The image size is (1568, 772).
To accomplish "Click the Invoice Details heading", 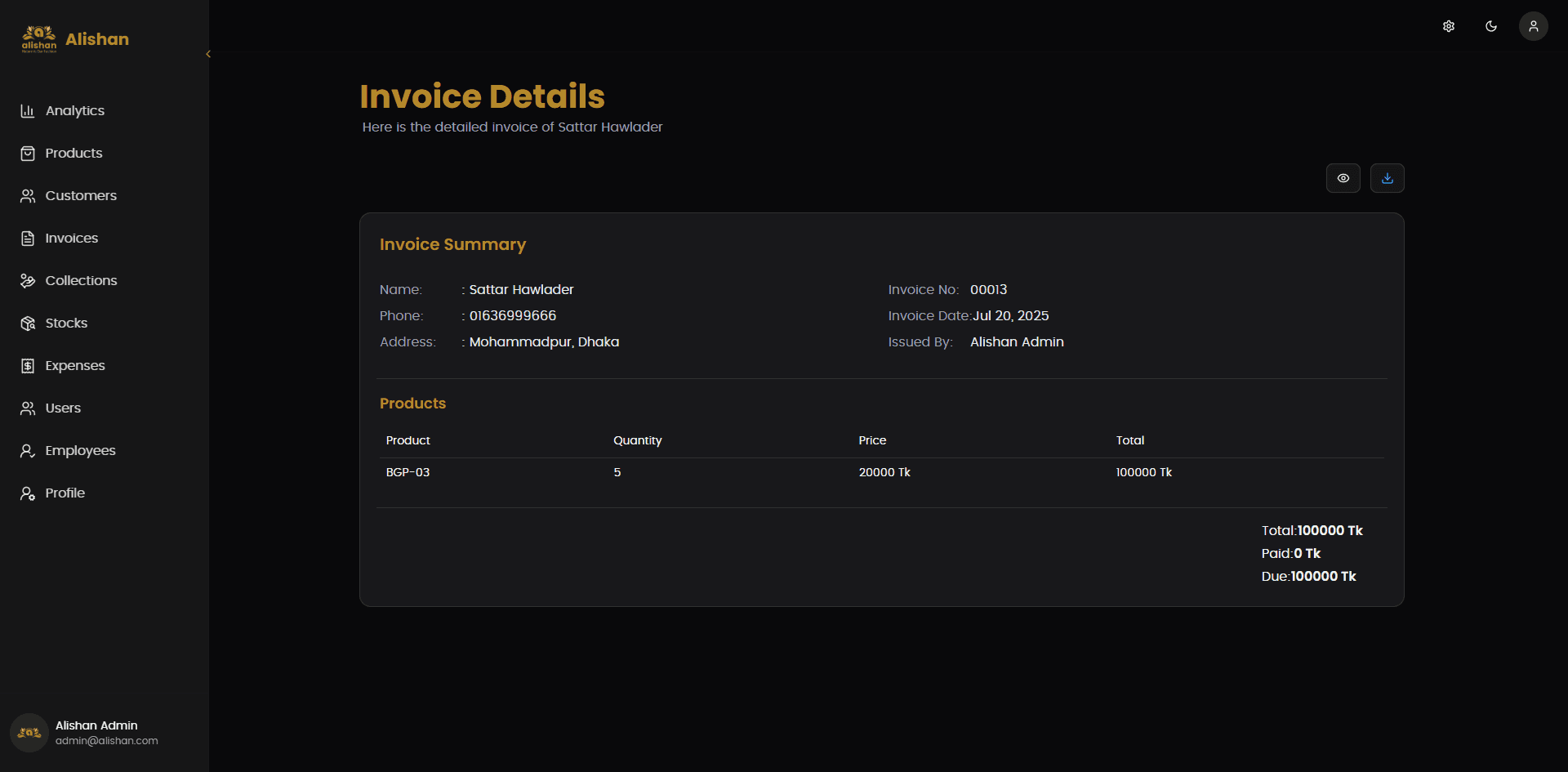I will click(x=483, y=96).
